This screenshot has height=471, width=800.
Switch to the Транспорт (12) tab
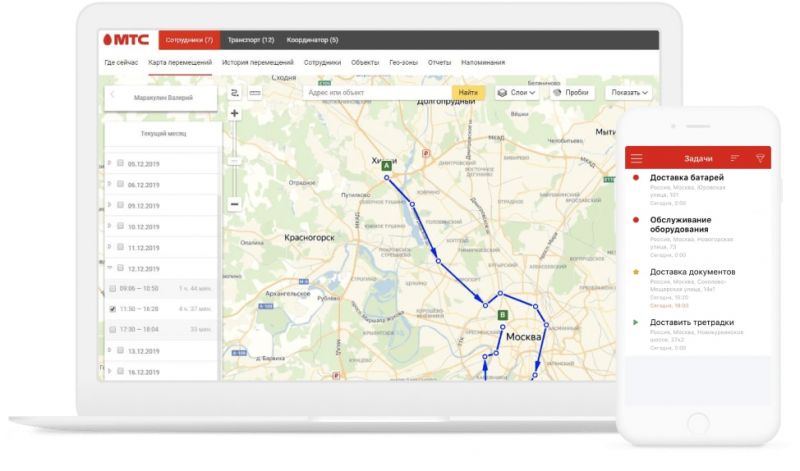click(250, 40)
